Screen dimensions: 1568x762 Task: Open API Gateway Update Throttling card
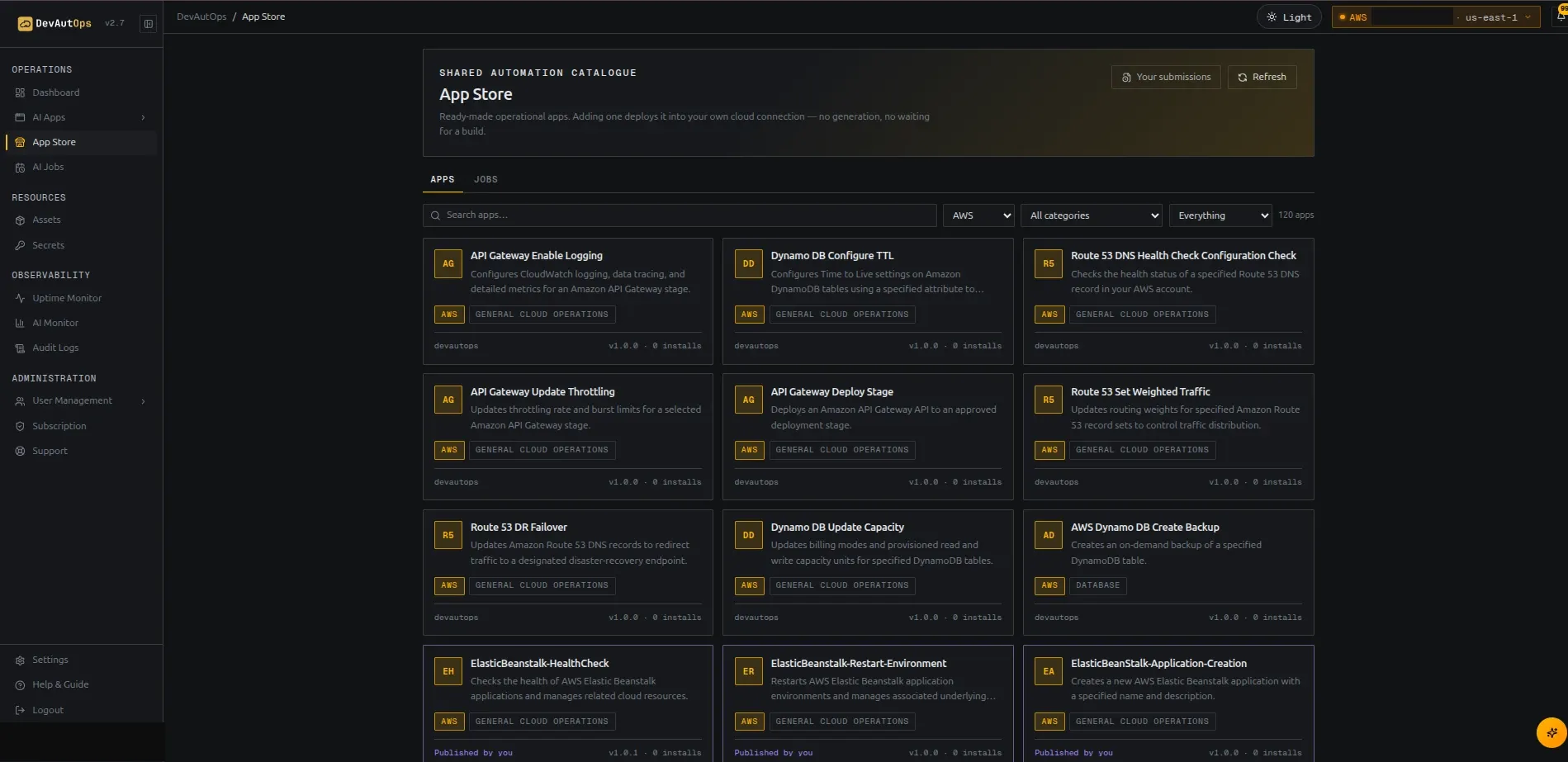coord(568,437)
